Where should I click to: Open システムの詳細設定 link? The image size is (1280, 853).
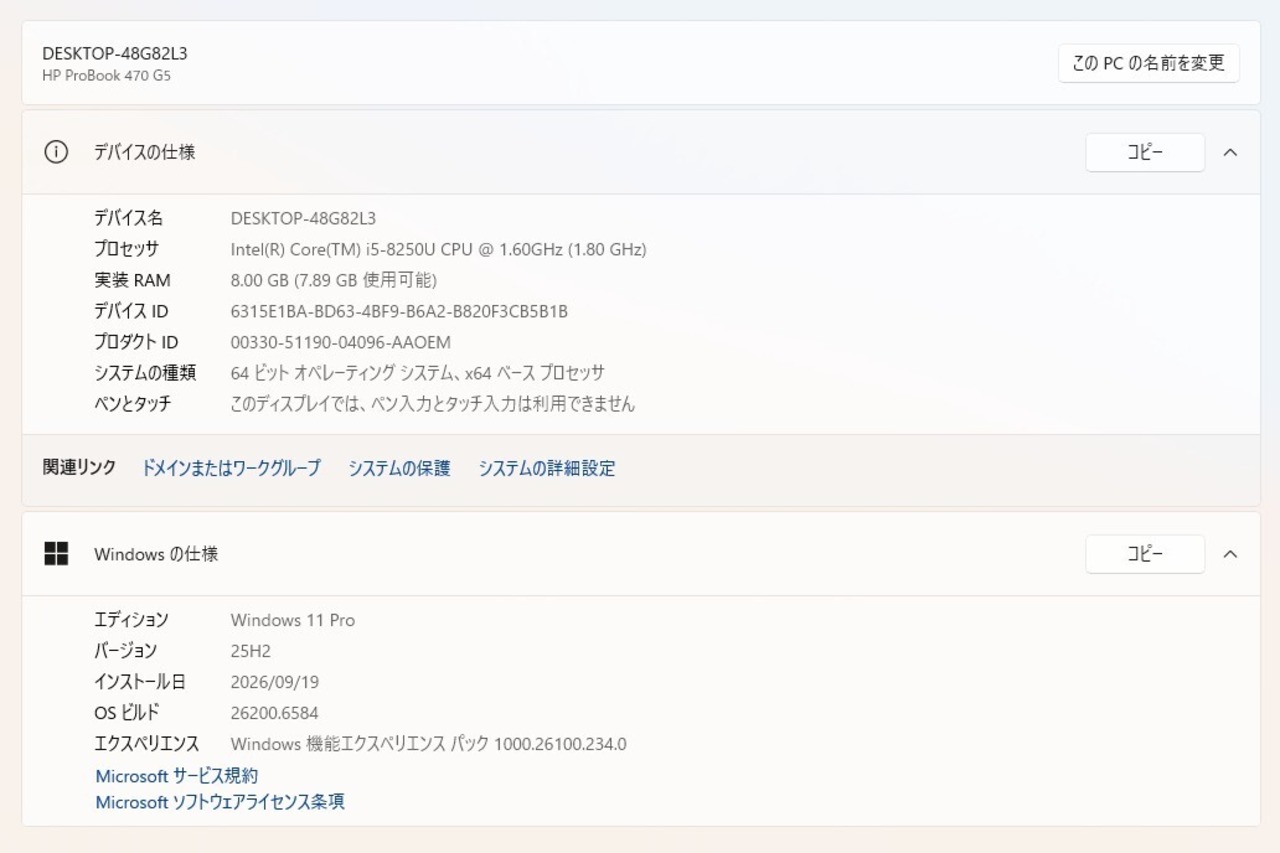[547, 468]
